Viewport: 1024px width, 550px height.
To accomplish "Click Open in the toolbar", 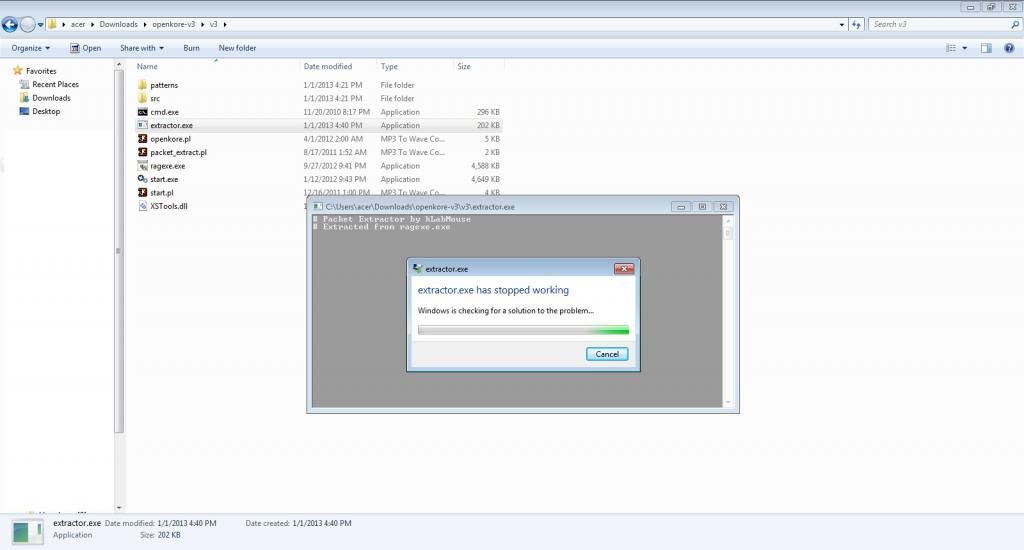I will (x=86, y=48).
